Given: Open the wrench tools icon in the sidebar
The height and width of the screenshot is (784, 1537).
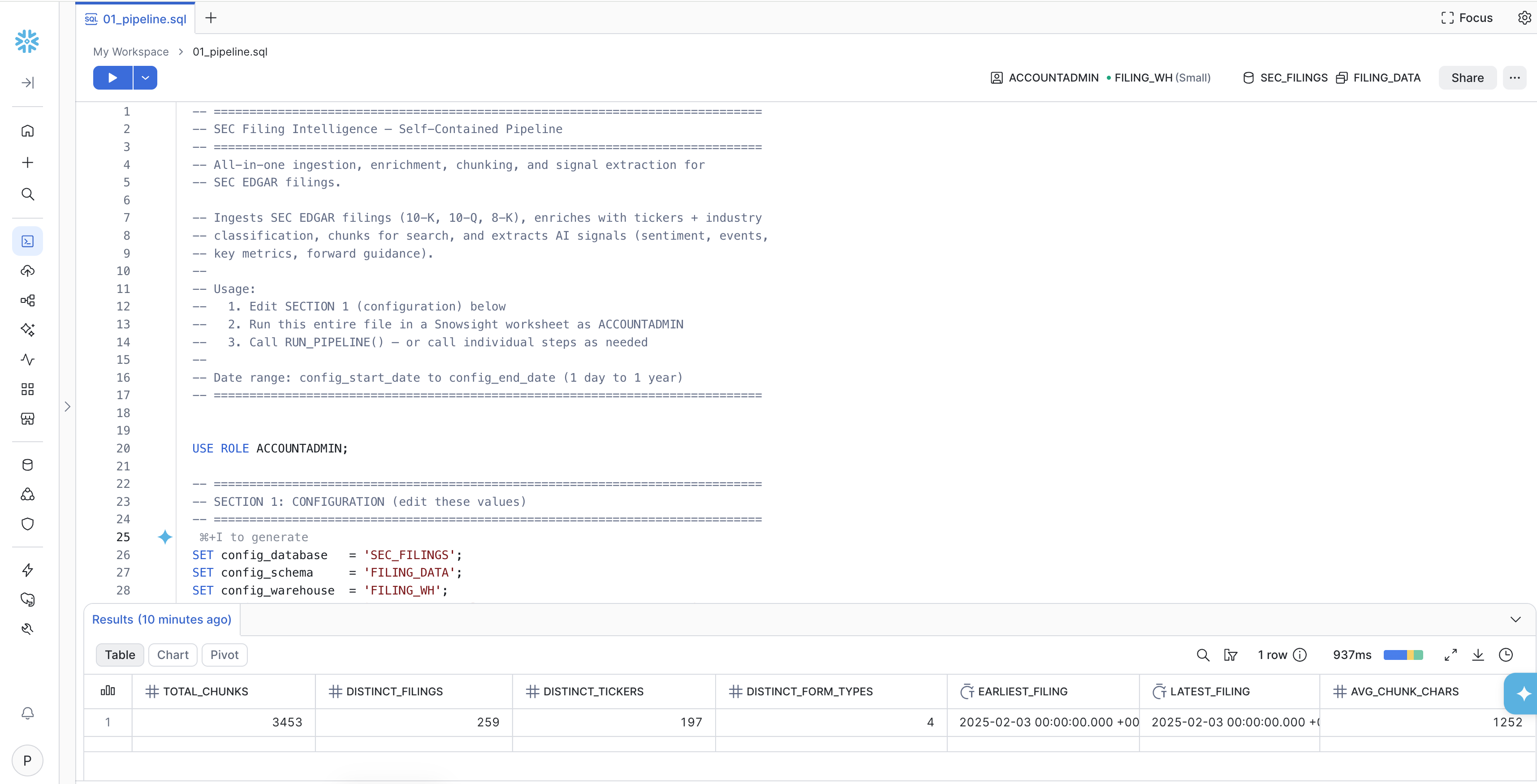Looking at the screenshot, I should point(27,629).
